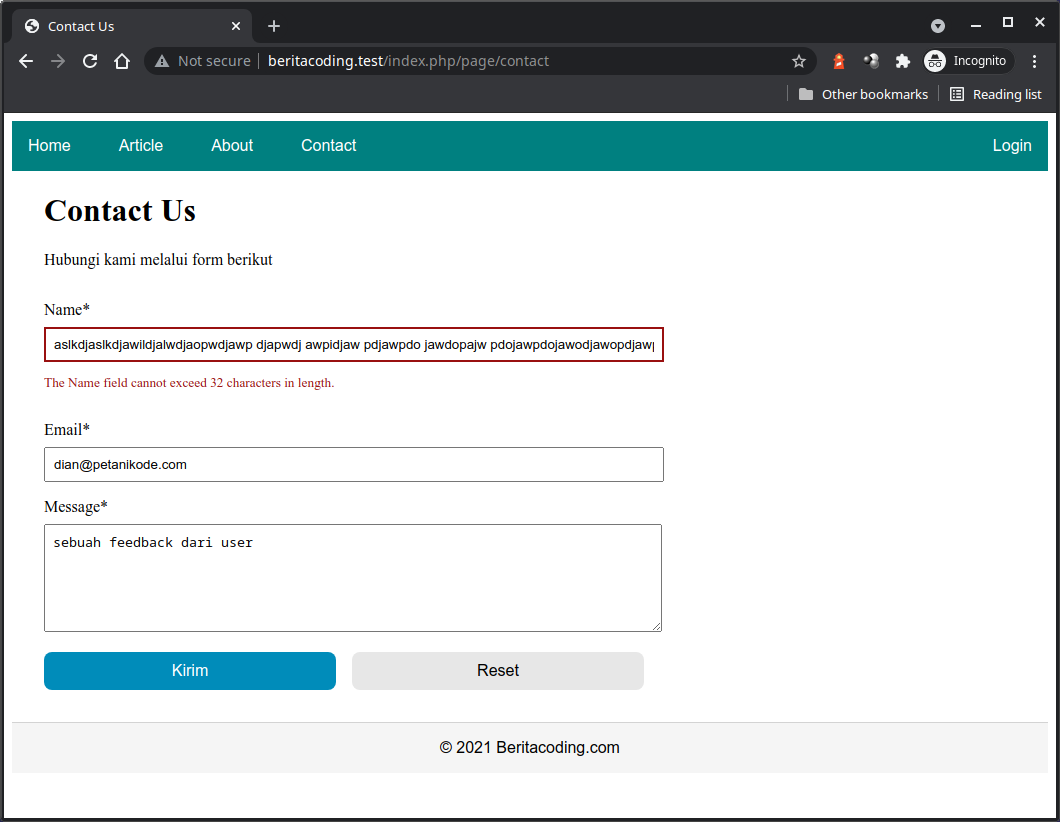Focus the Email input field
This screenshot has width=1060, height=822.
[x=354, y=465]
